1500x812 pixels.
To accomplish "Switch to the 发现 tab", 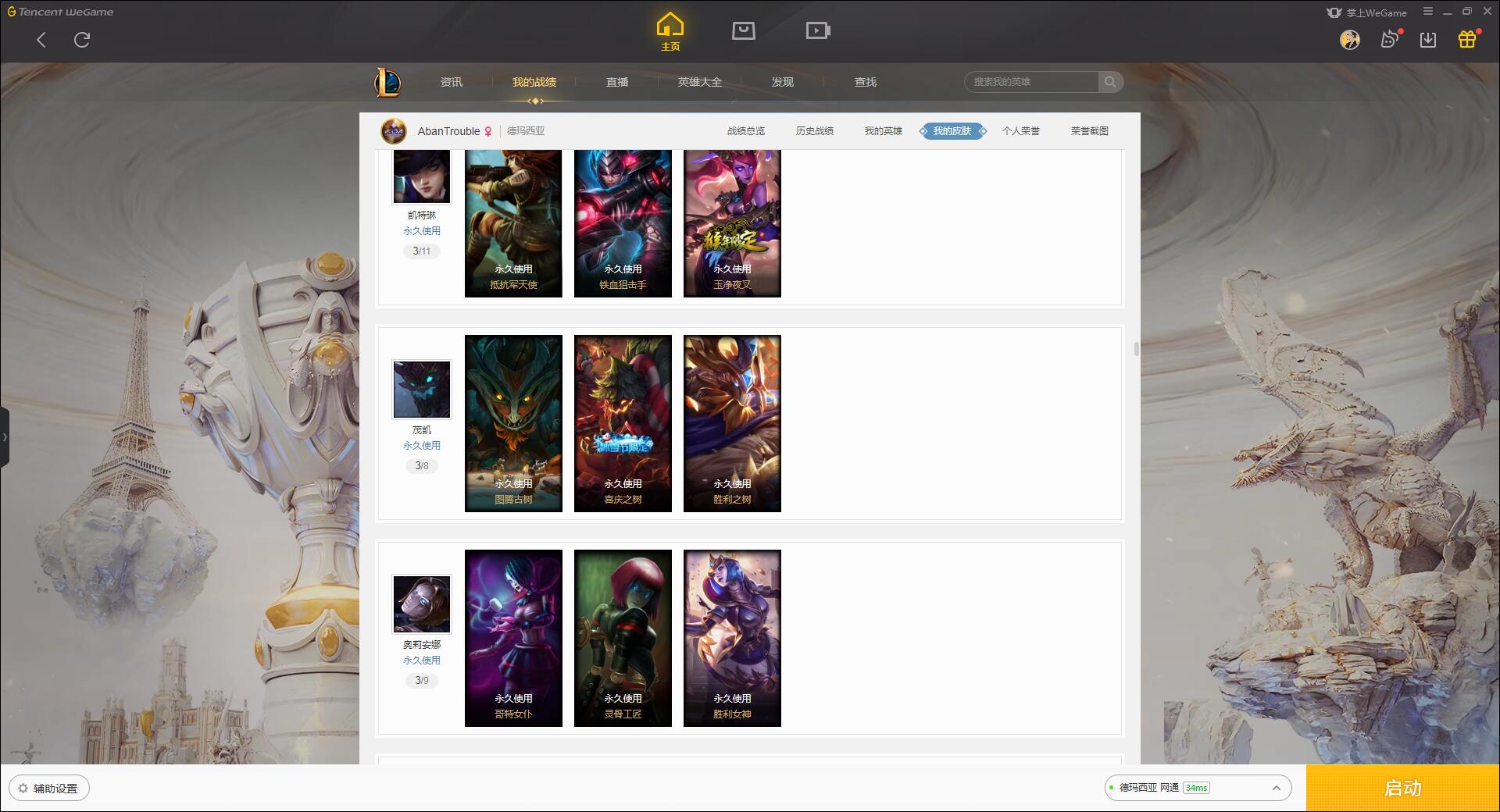I will pos(783,82).
